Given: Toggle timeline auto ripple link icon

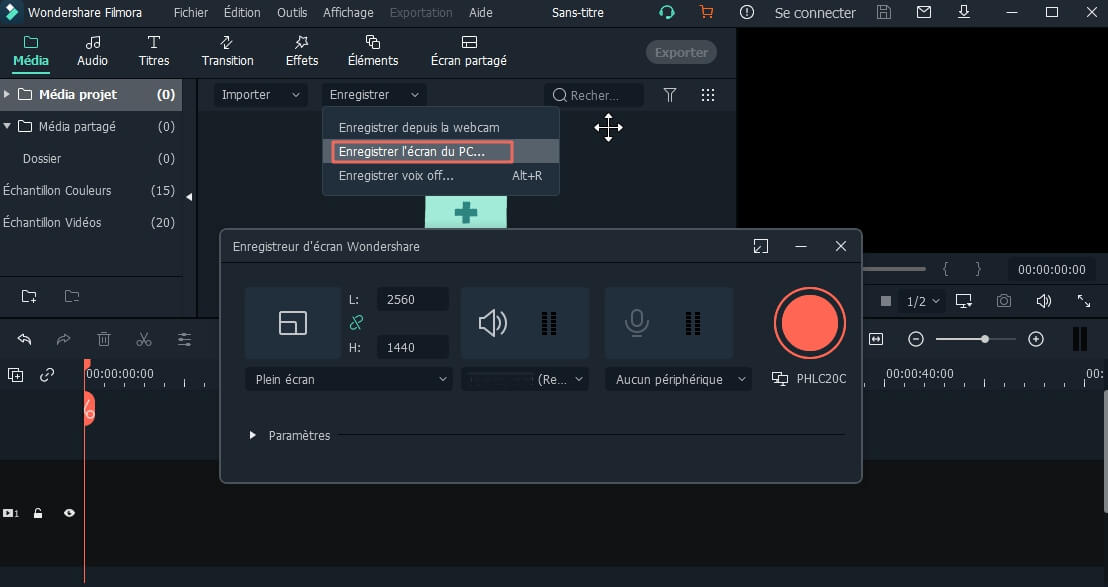Looking at the screenshot, I should [47, 375].
